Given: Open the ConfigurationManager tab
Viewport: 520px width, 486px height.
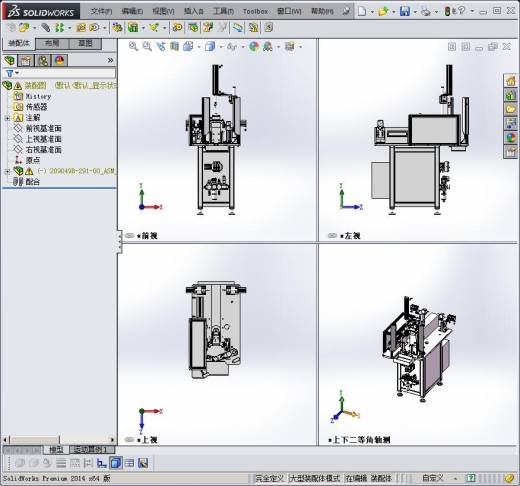Looking at the screenshot, I should [43, 61].
